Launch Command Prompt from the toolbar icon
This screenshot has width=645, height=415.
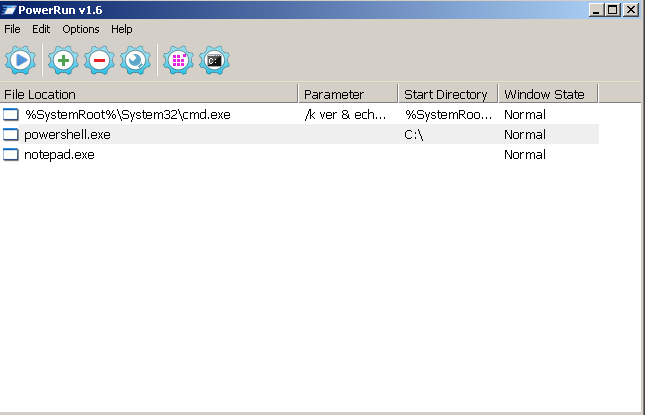(215, 61)
